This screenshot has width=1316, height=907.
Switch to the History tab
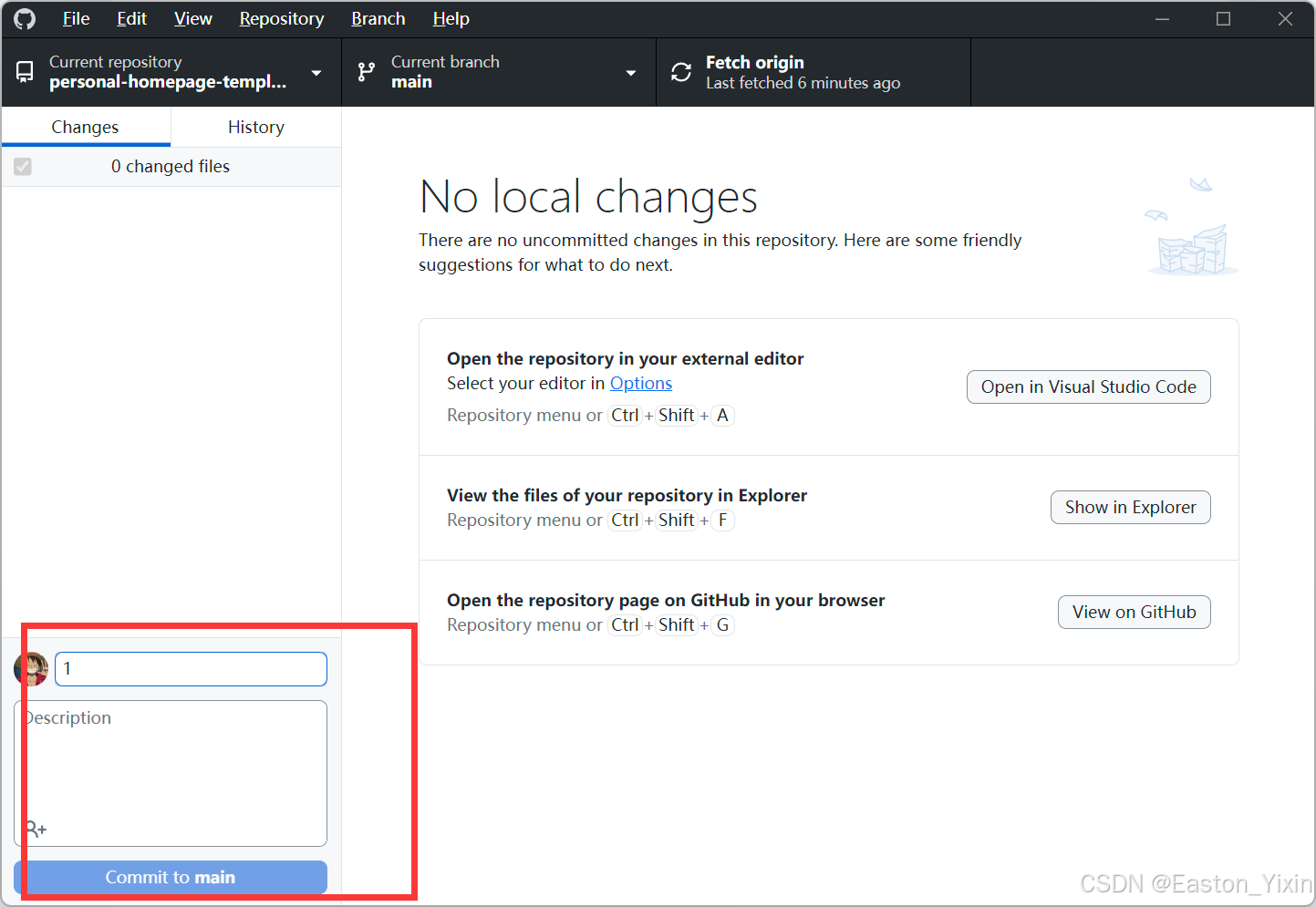click(x=256, y=127)
